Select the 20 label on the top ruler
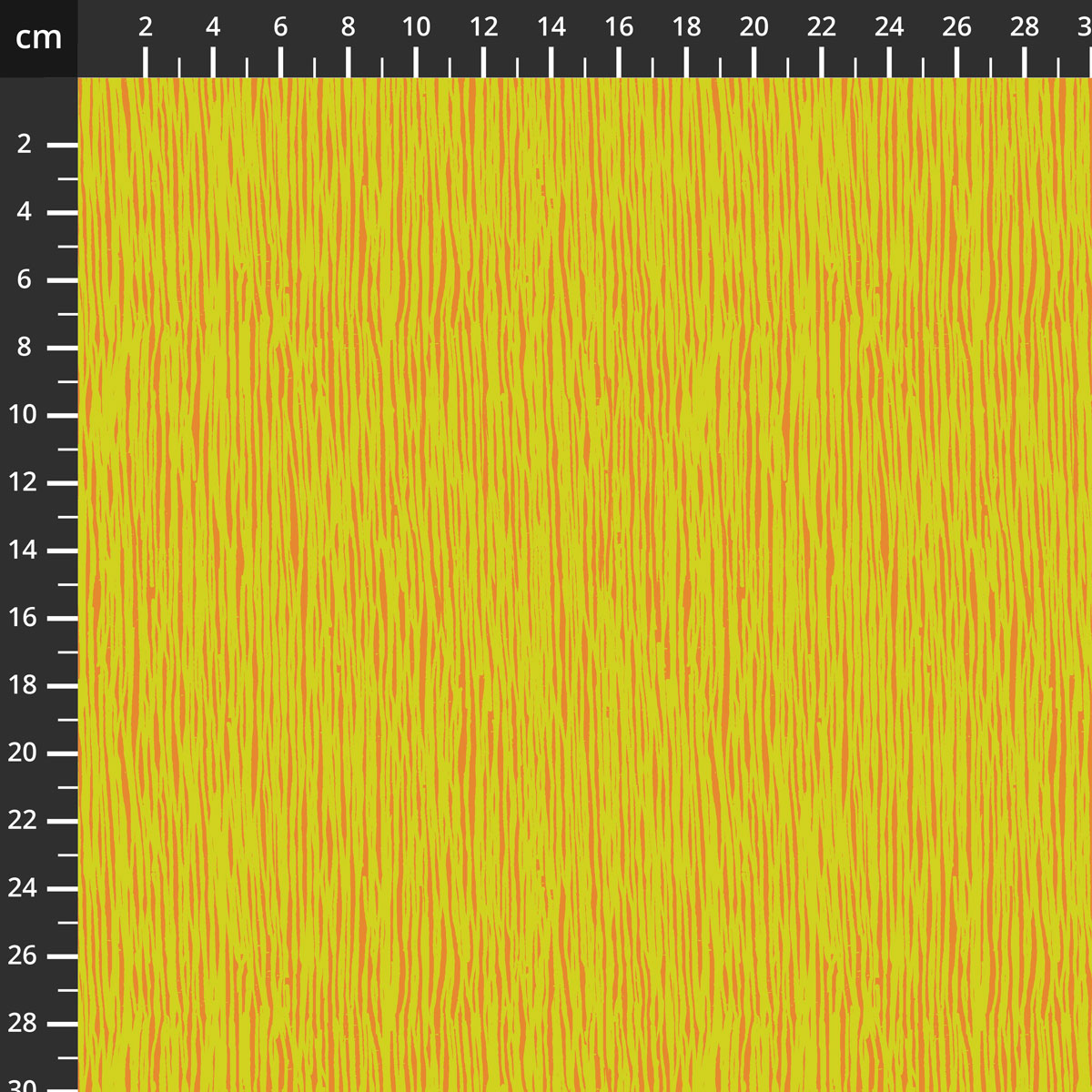 tap(753, 28)
